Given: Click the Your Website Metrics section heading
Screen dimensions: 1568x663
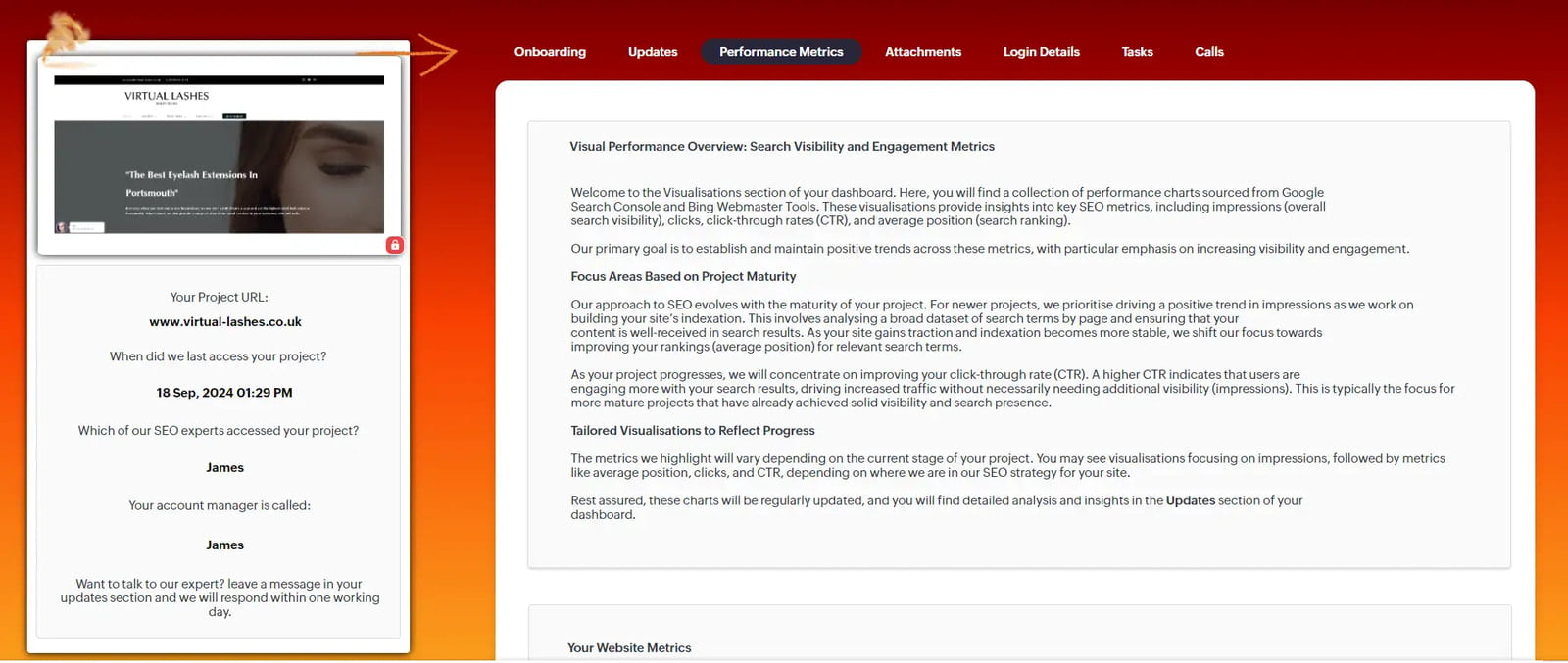Looking at the screenshot, I should 629,648.
